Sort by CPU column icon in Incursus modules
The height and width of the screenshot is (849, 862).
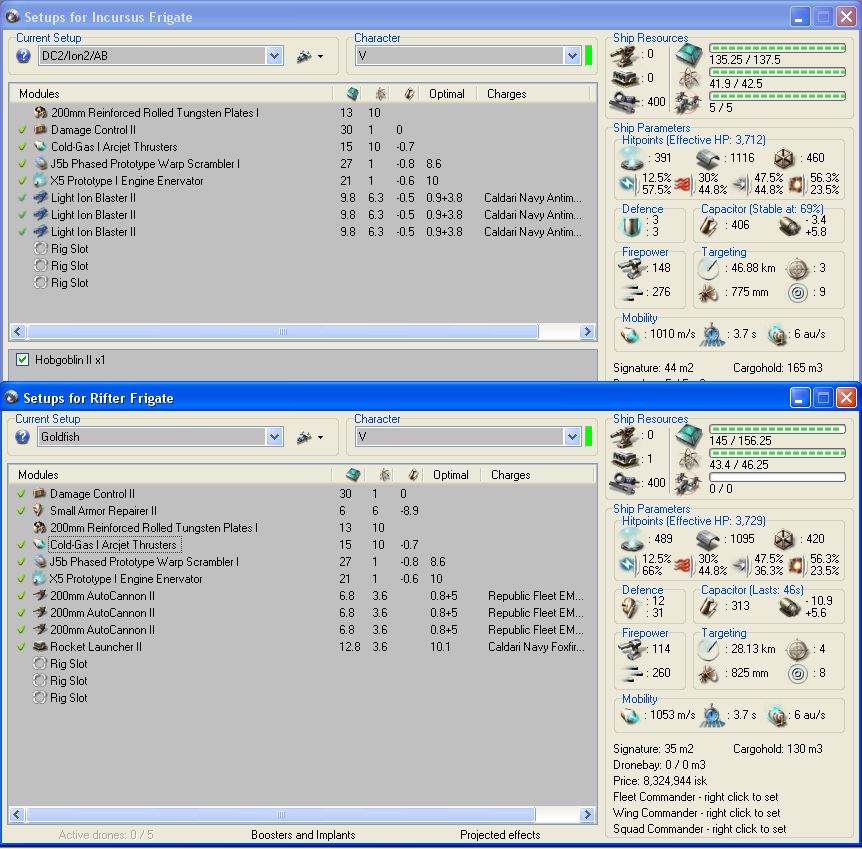coord(353,93)
